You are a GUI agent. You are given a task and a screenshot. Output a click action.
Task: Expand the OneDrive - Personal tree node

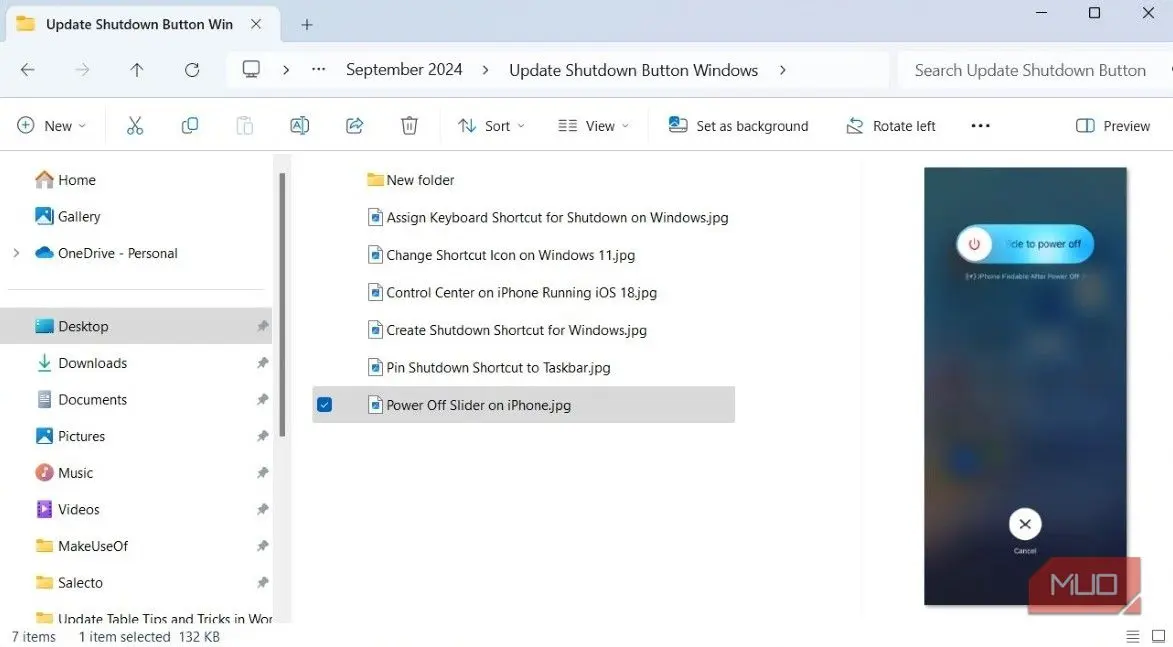16,253
